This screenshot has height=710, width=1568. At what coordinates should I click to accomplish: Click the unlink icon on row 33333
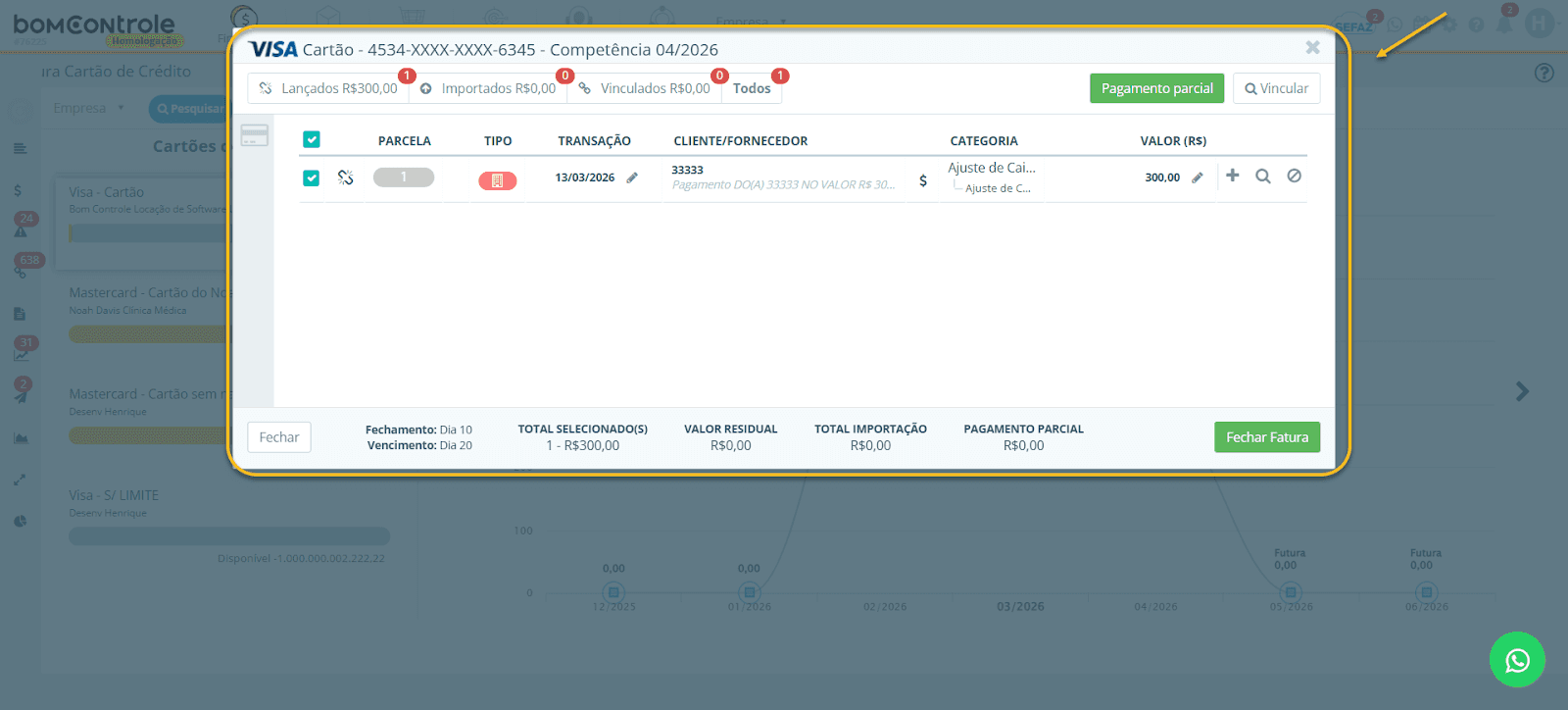click(x=345, y=177)
